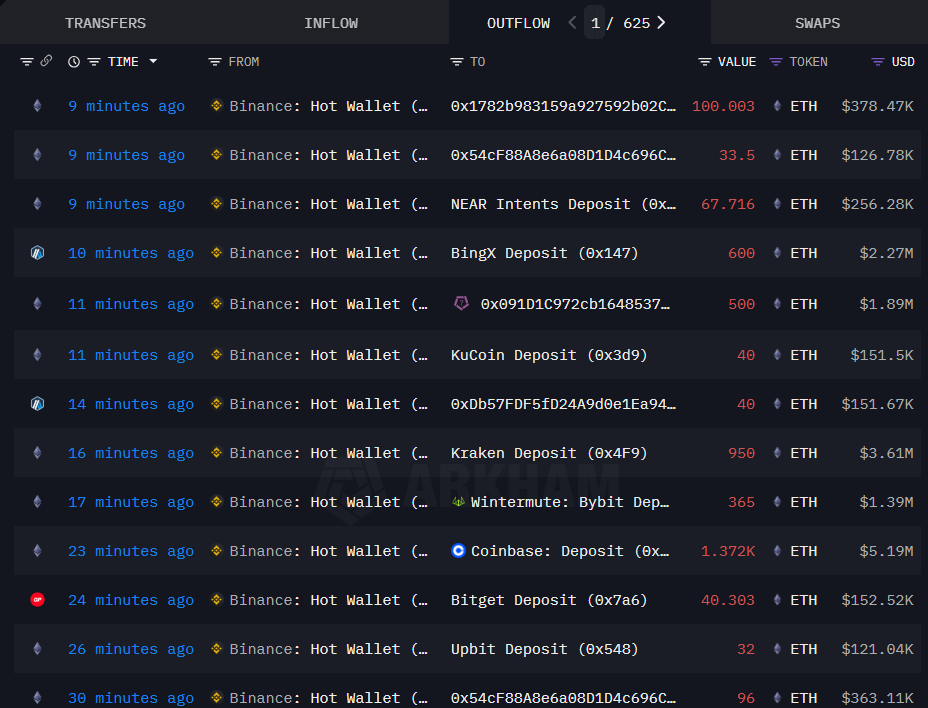This screenshot has height=708, width=928.
Task: Click Binance logo in BingX Deposit row
Action: [217, 253]
